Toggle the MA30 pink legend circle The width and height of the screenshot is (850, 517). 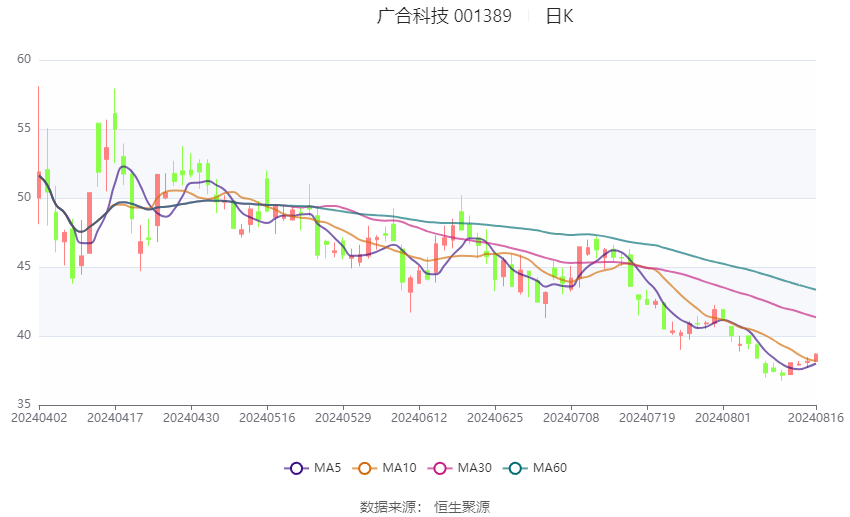(440, 468)
